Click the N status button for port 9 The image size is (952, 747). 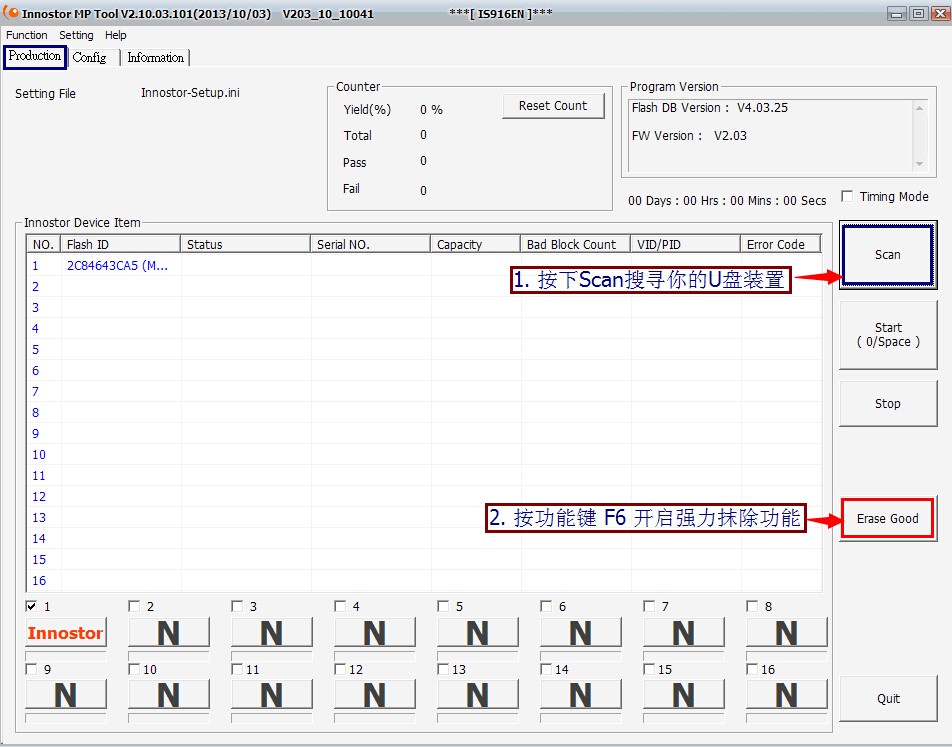coord(66,694)
